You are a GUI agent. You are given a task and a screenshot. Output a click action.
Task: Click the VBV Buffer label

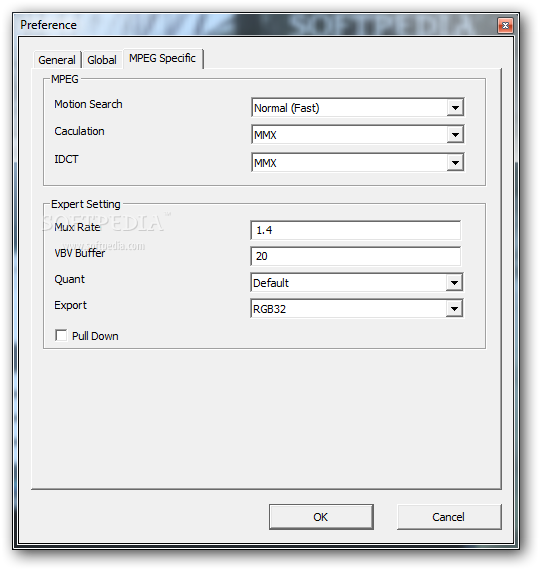(80, 253)
